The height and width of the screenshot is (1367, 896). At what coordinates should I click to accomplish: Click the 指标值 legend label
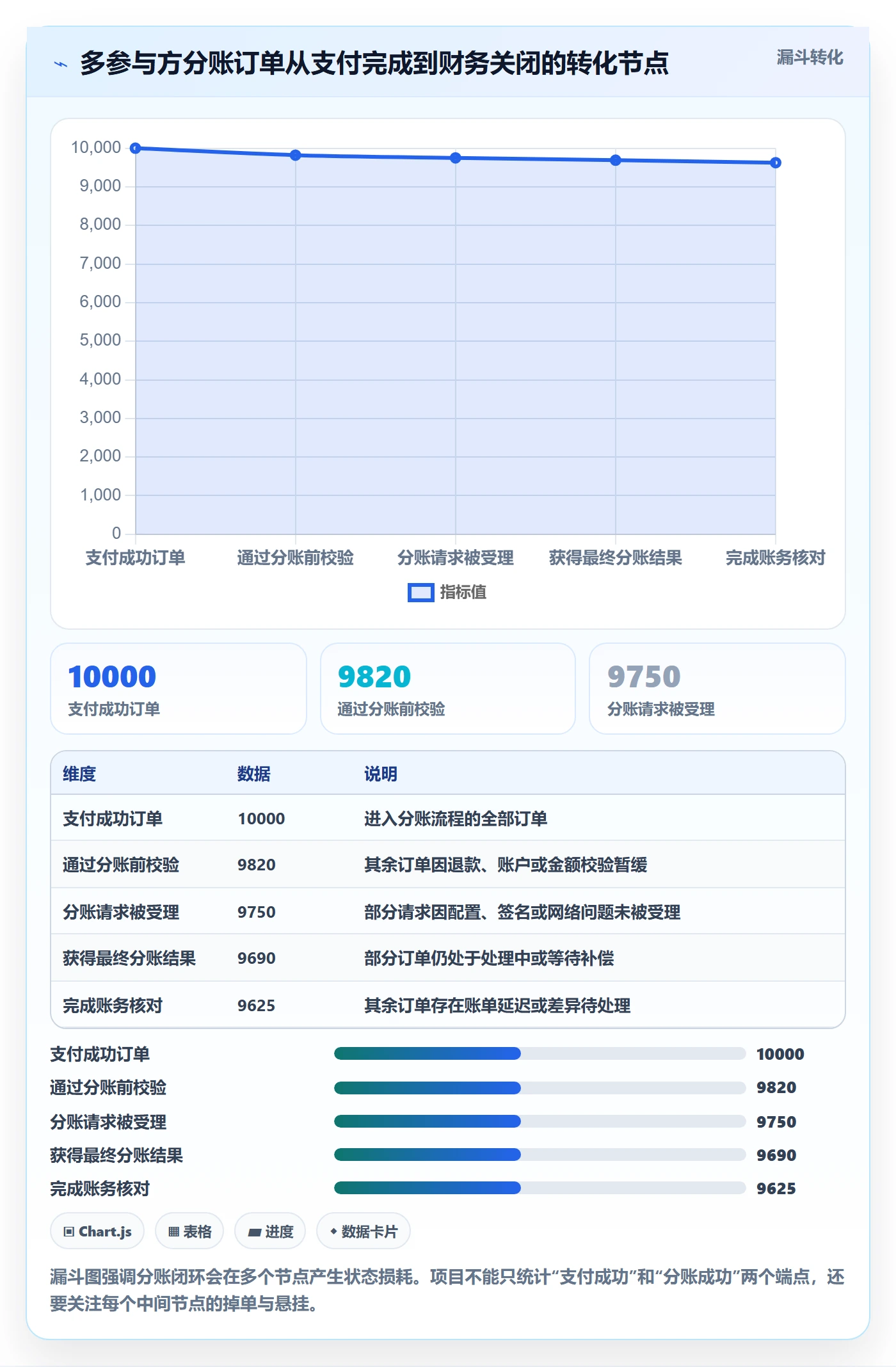pos(463,593)
